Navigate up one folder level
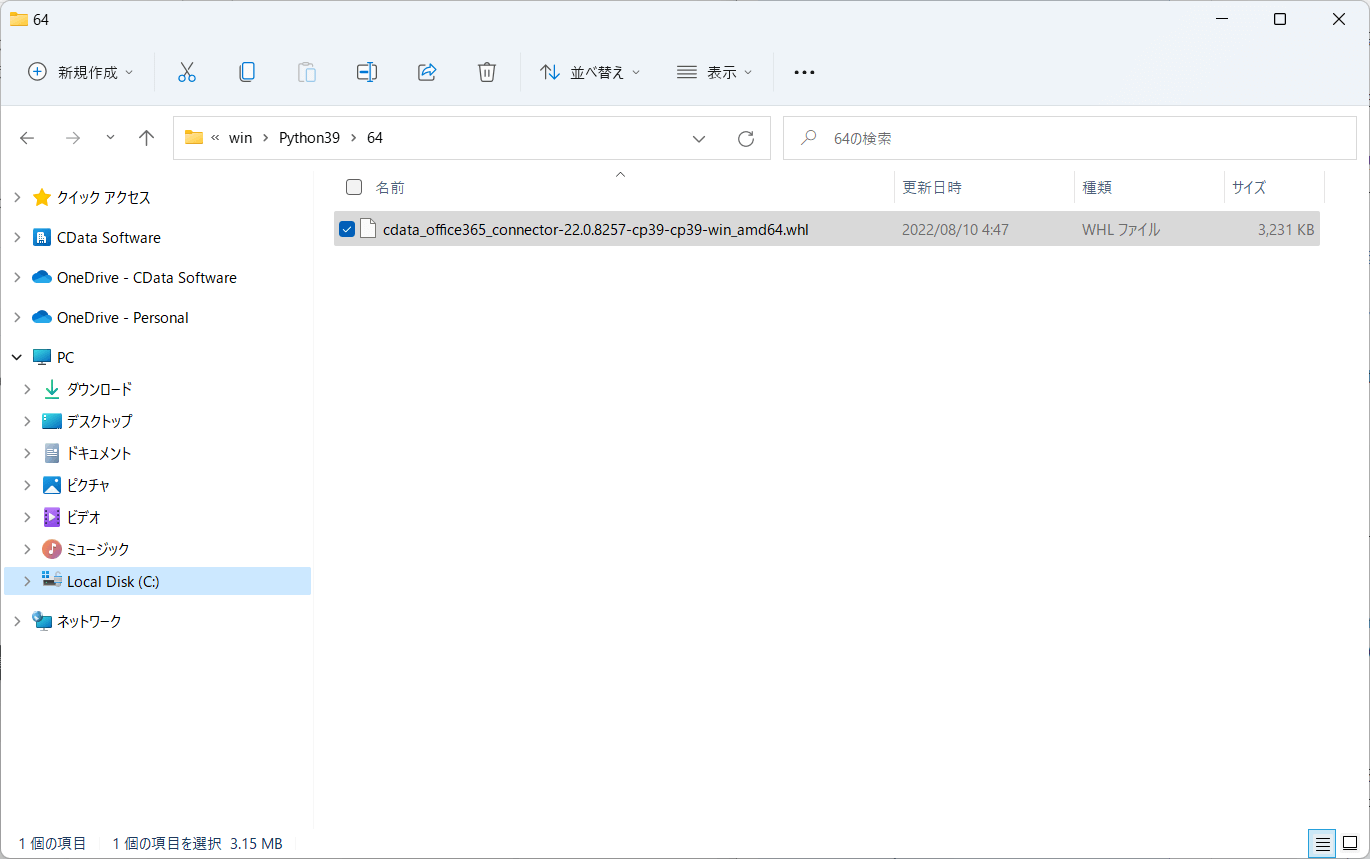 point(146,138)
